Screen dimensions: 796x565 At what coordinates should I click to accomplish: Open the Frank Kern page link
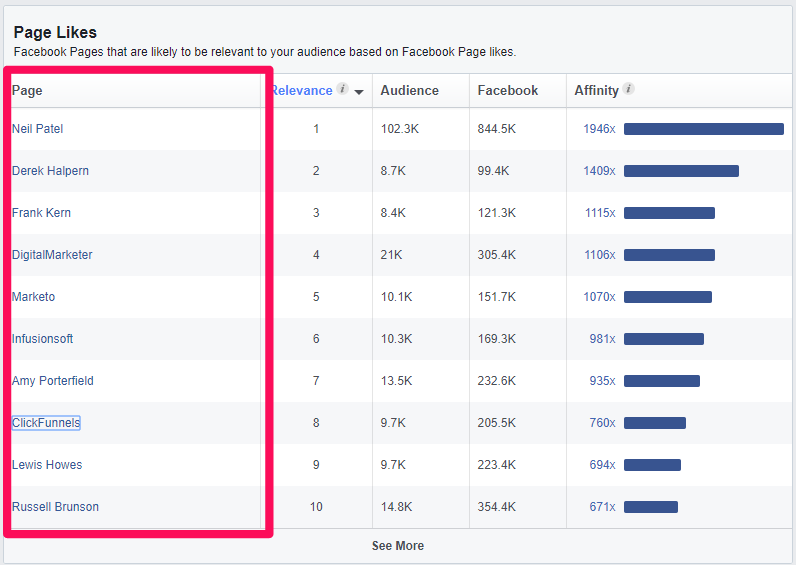[41, 213]
